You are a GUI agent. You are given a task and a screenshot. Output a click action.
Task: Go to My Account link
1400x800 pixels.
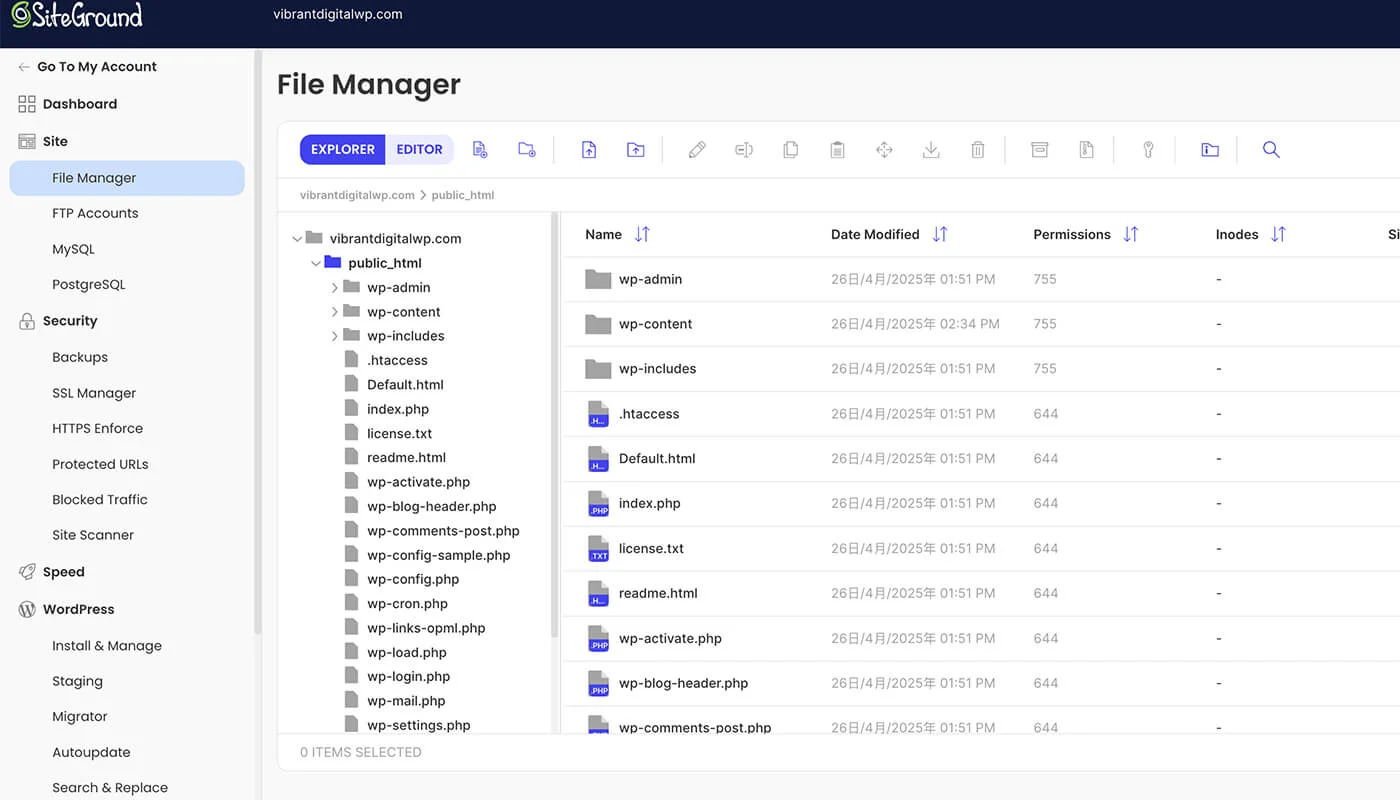click(x=96, y=67)
